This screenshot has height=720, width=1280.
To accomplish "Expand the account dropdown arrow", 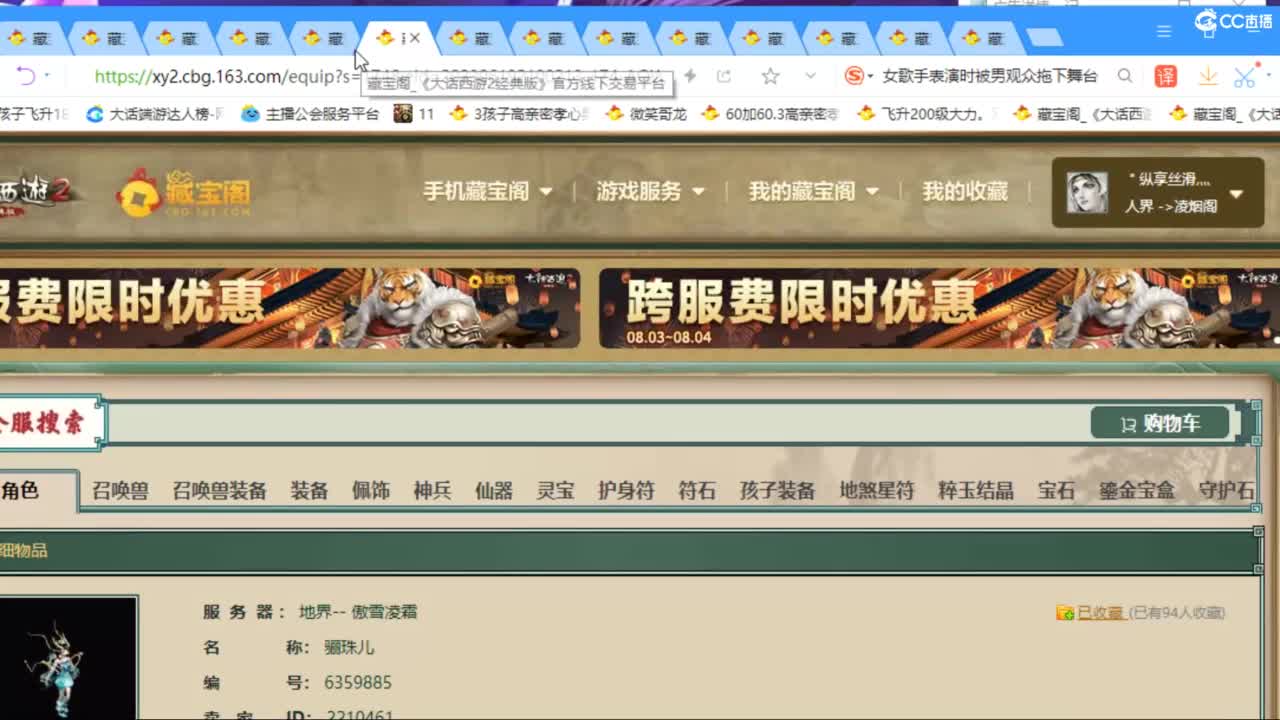I will [1236, 194].
